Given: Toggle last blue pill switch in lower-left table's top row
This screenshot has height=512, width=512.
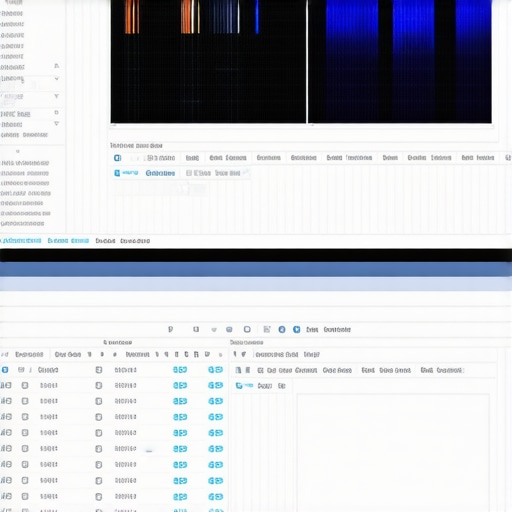Looking at the screenshot, I should click(215, 370).
